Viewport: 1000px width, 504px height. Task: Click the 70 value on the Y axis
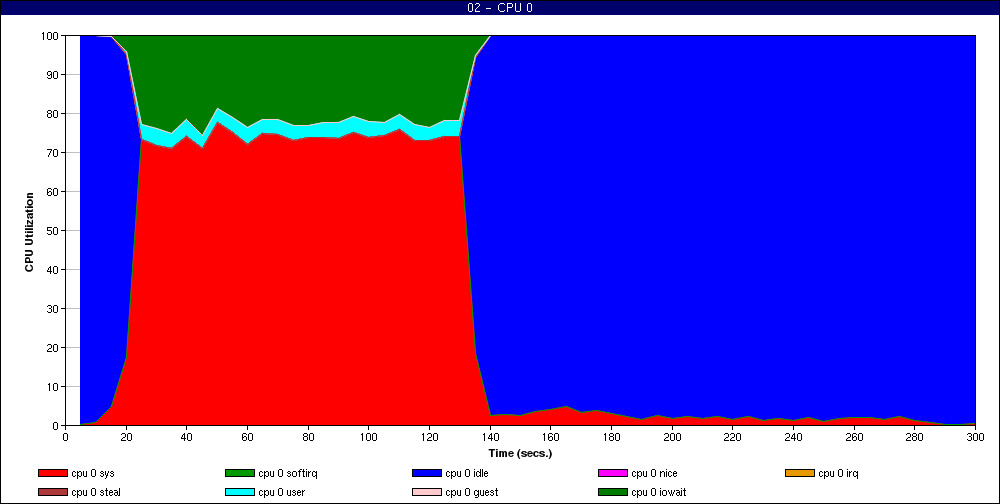[54, 152]
